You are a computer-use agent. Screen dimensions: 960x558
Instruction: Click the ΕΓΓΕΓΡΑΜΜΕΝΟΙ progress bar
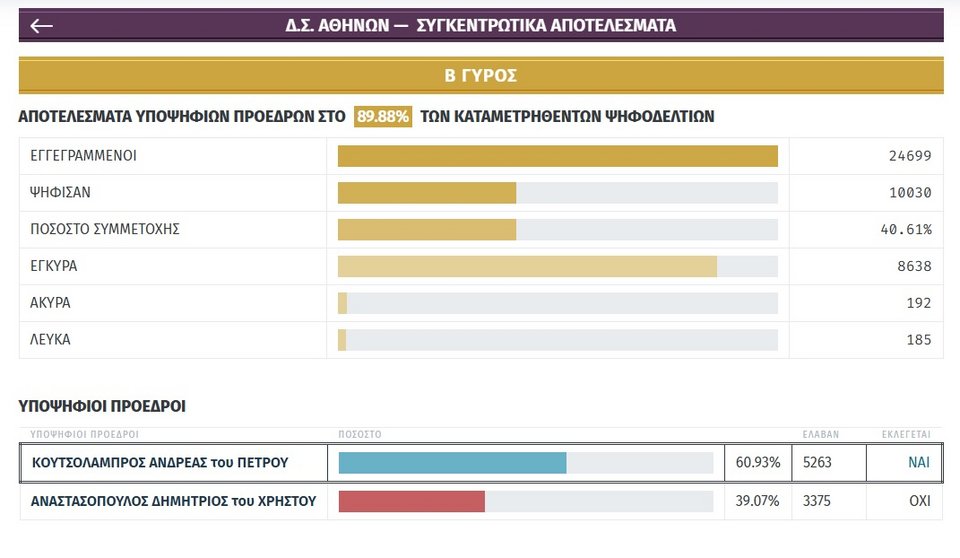point(557,156)
